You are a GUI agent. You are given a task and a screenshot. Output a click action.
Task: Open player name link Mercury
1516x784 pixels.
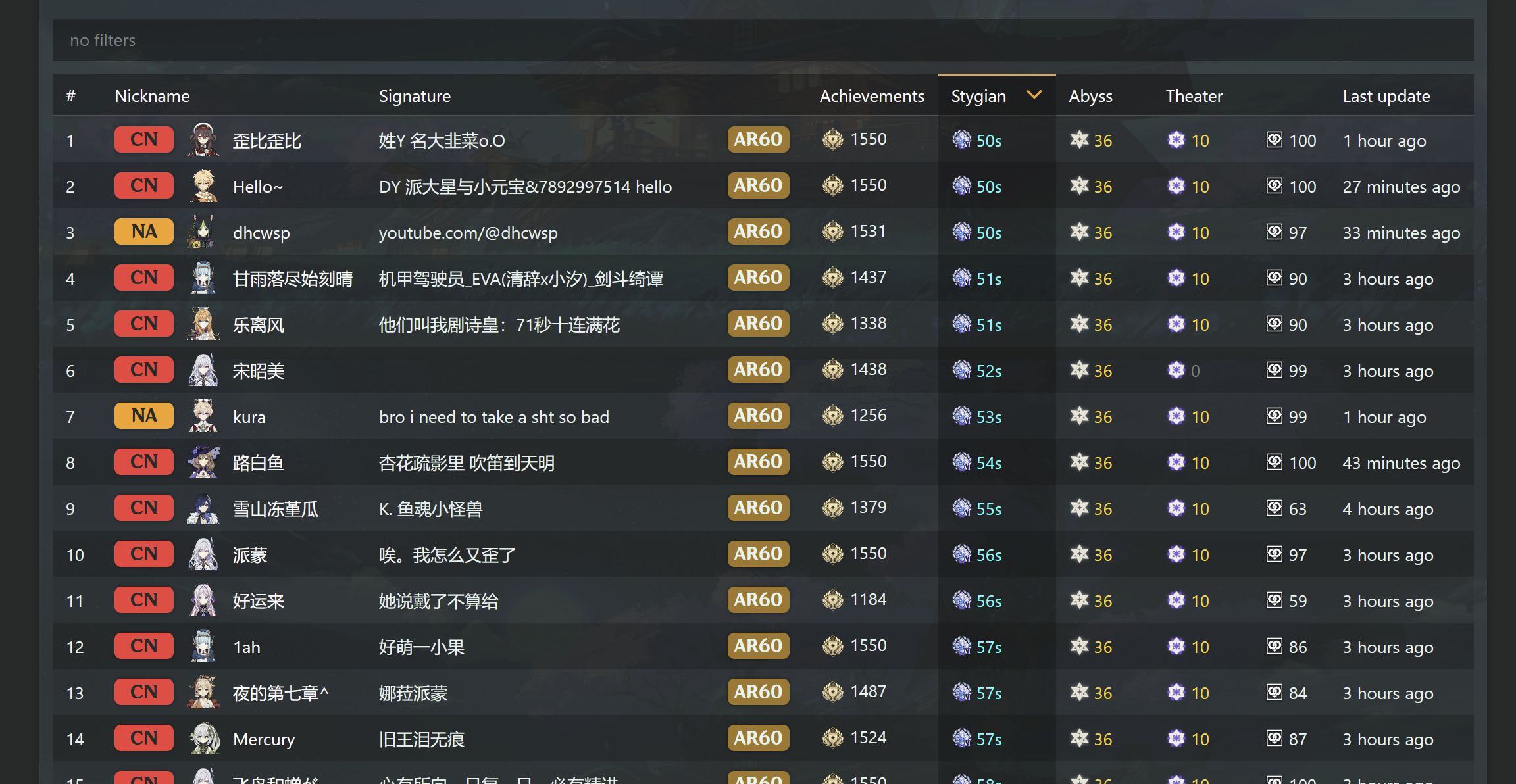(264, 739)
